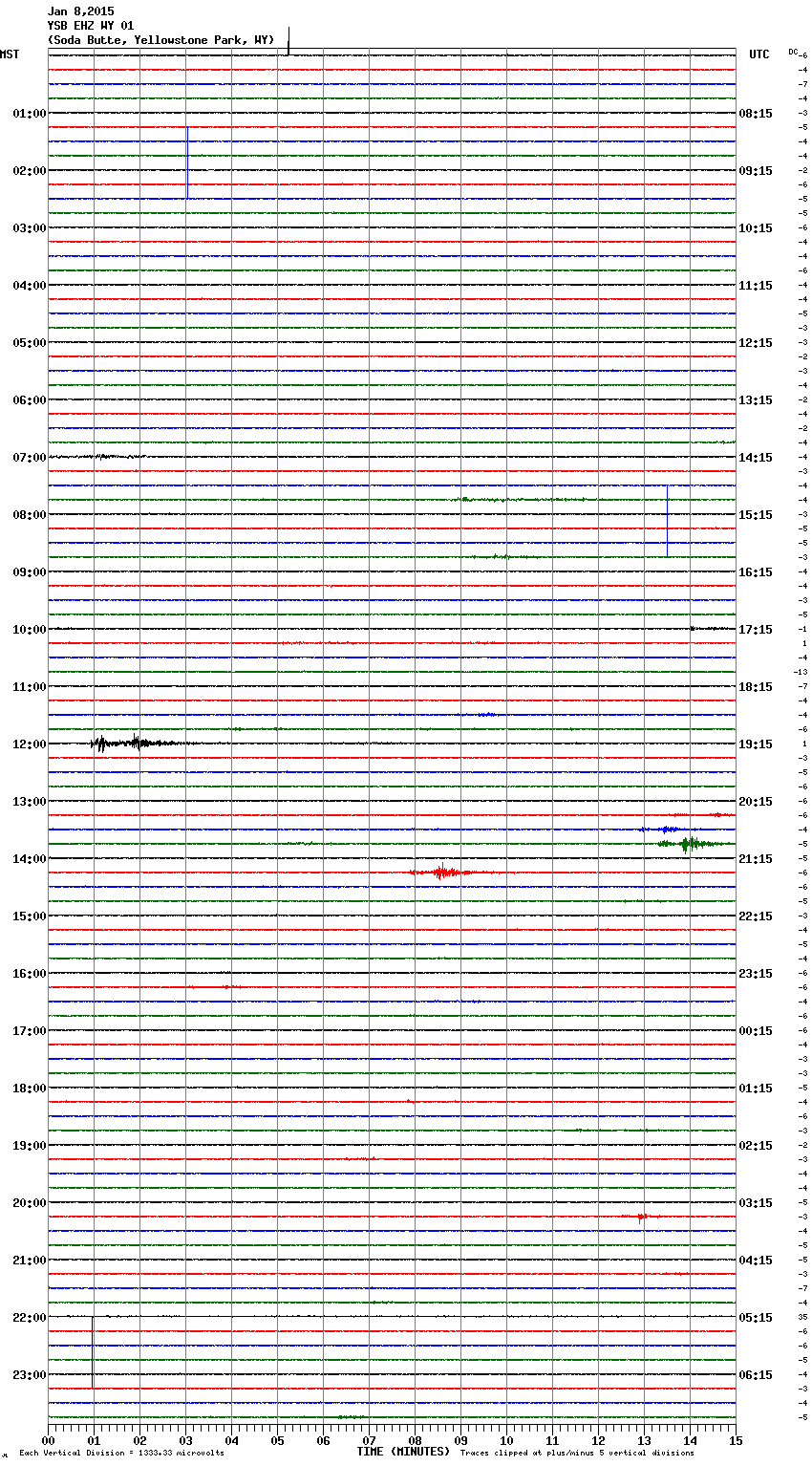The height and width of the screenshot is (1466, 812).
Task: Select the 05:00 MST row label
Action: point(29,343)
